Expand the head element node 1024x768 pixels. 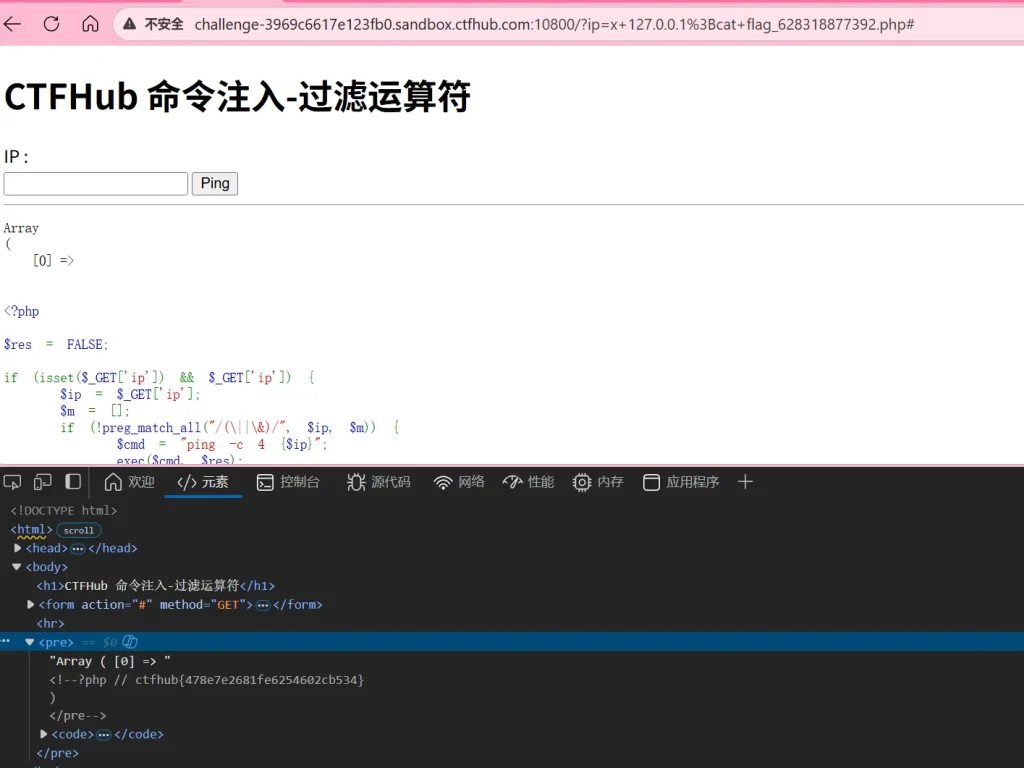(17, 548)
